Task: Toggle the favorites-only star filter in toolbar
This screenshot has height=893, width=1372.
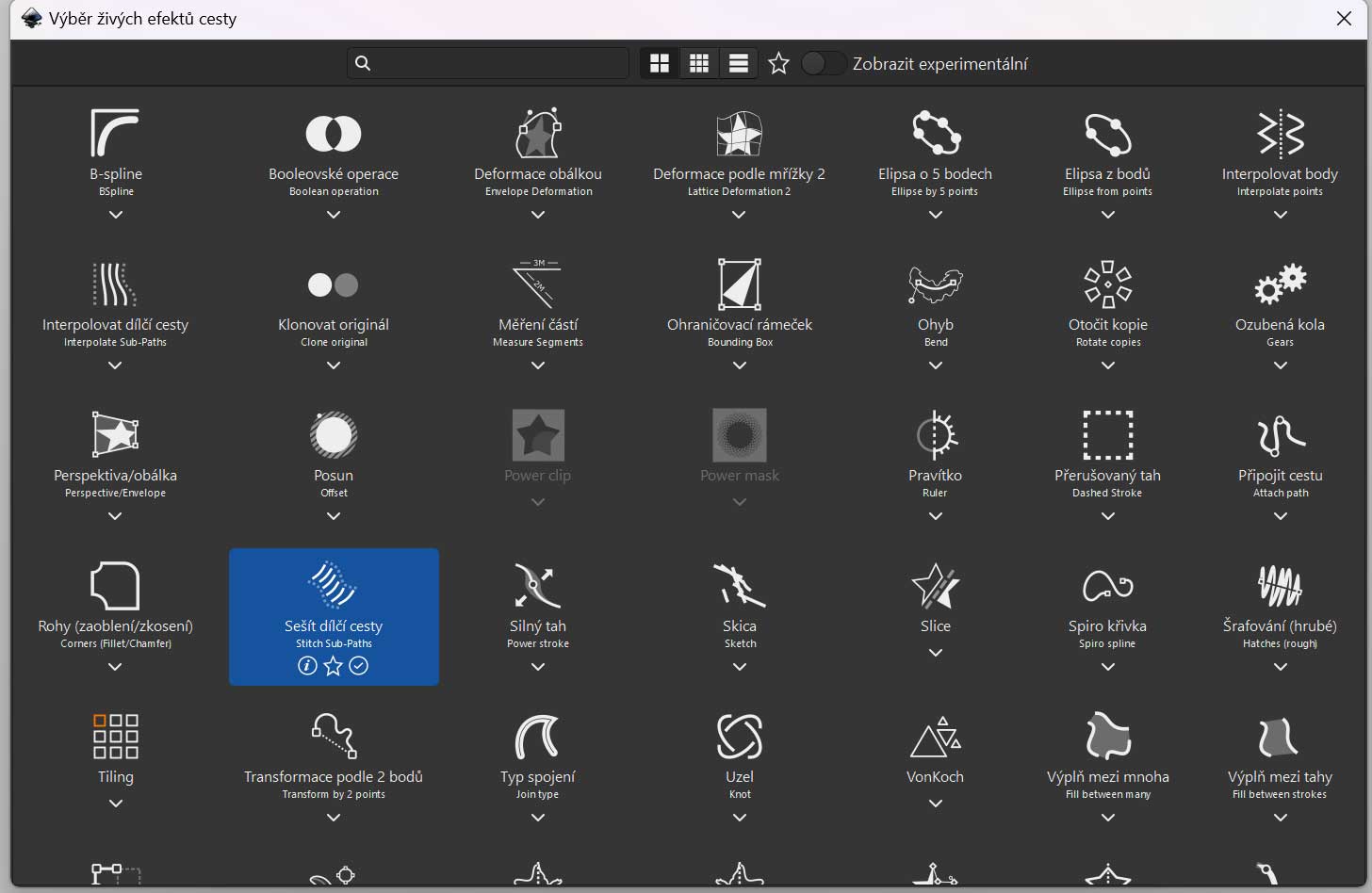Action: 778,63
